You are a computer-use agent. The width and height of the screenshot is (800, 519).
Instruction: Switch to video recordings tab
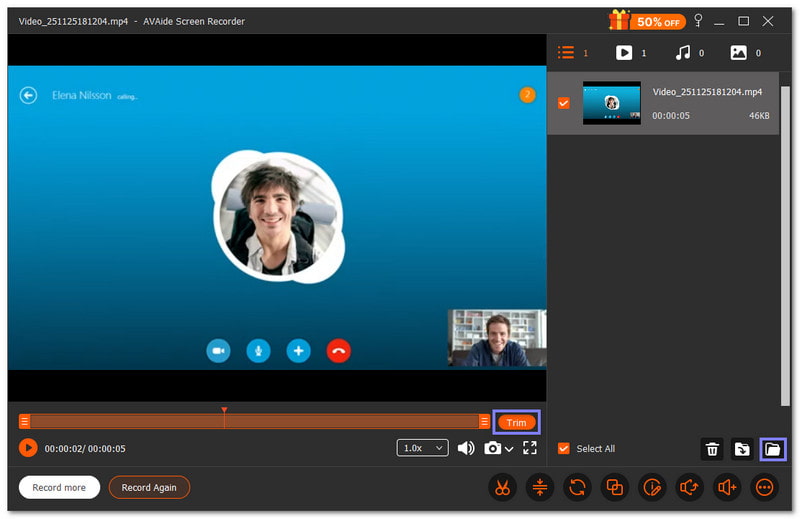[x=631, y=53]
